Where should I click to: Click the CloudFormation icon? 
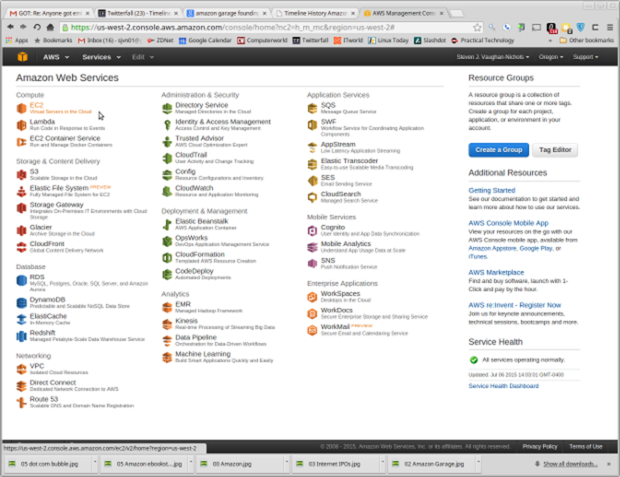(167, 257)
